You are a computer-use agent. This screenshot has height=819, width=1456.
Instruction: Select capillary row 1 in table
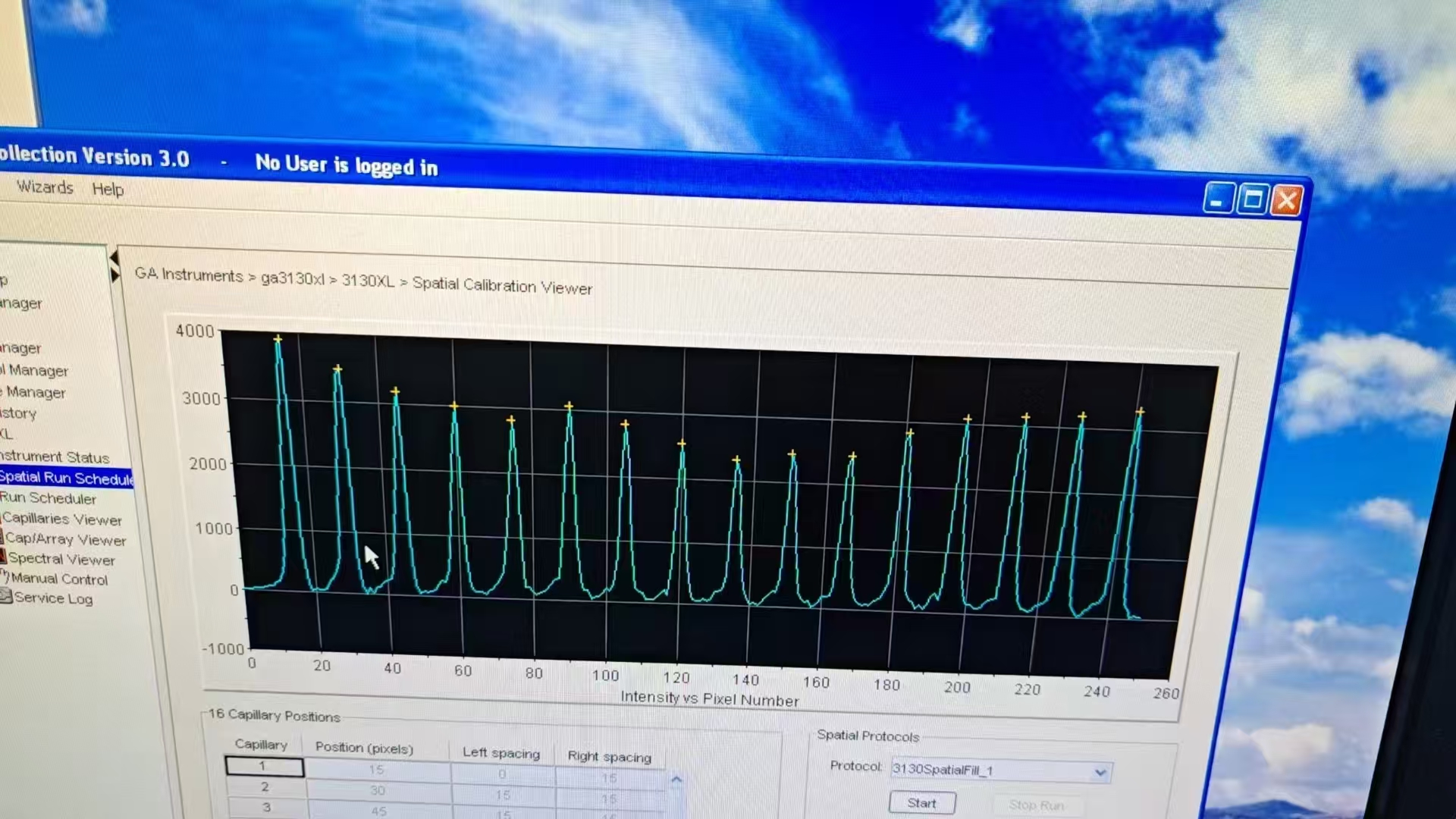tap(264, 767)
